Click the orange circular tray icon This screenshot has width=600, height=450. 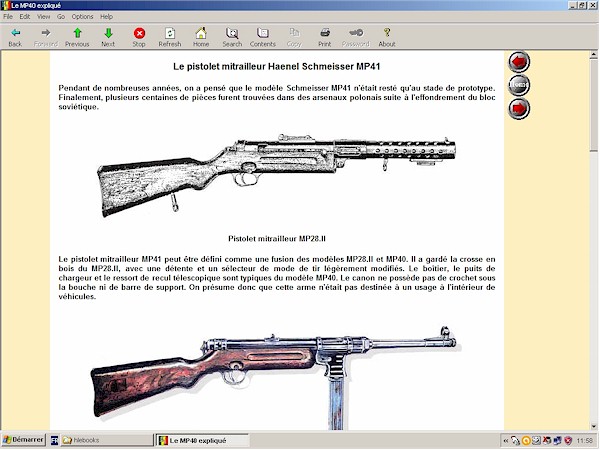coord(526,441)
